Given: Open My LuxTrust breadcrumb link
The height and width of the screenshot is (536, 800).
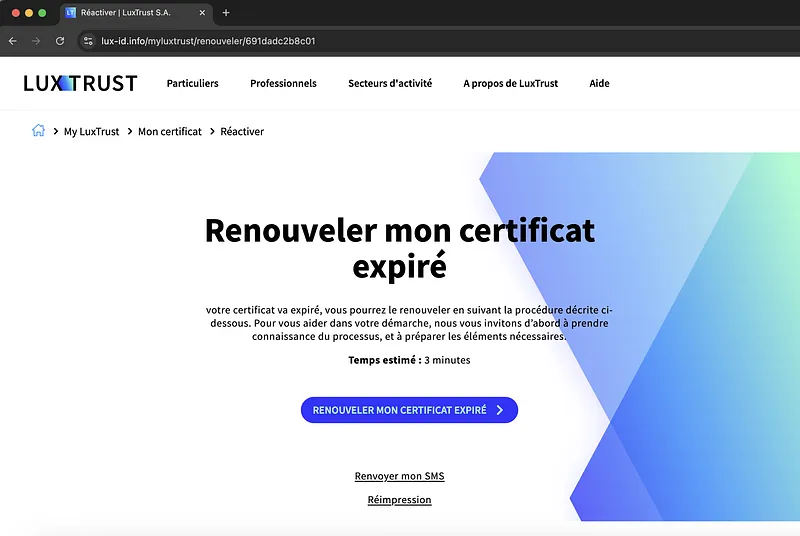Looking at the screenshot, I should pos(91,132).
